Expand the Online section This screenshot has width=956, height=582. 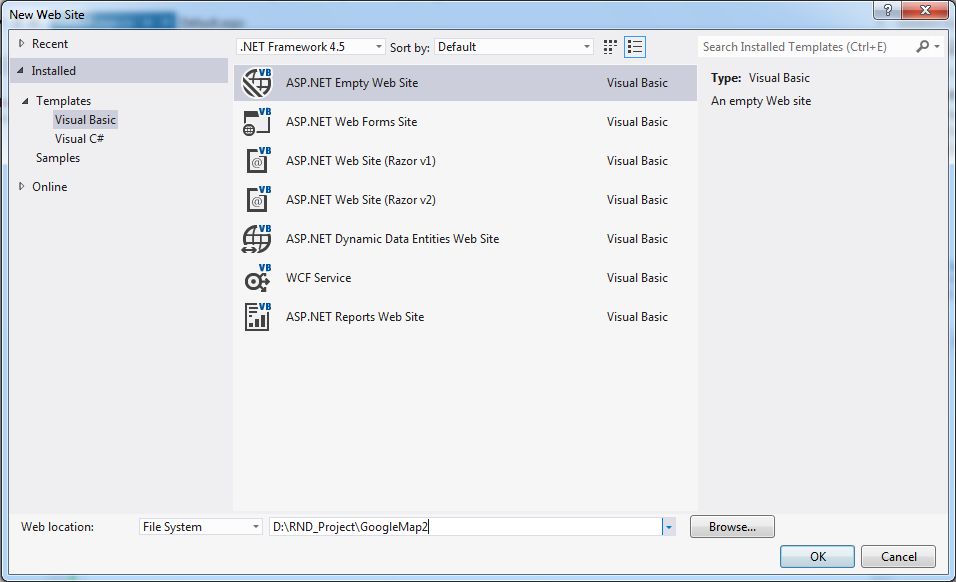(21, 186)
